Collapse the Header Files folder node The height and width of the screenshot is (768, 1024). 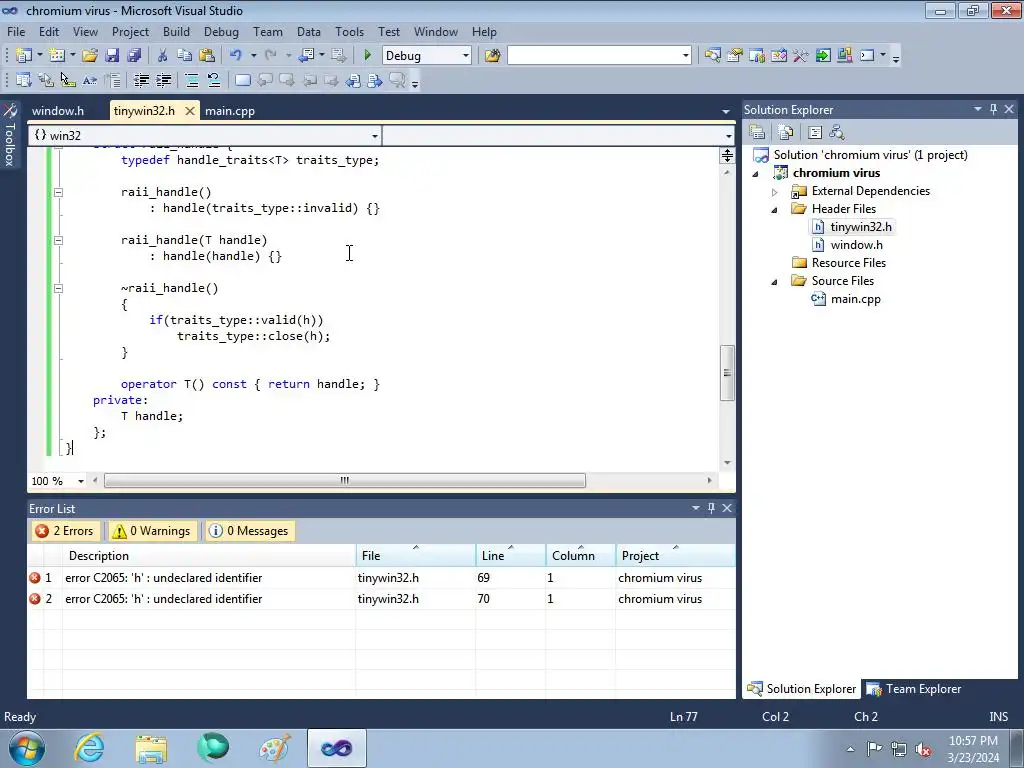(775, 210)
